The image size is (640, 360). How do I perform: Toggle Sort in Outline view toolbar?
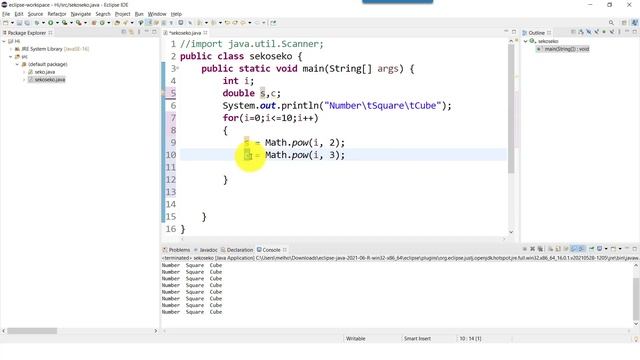(x=581, y=31)
